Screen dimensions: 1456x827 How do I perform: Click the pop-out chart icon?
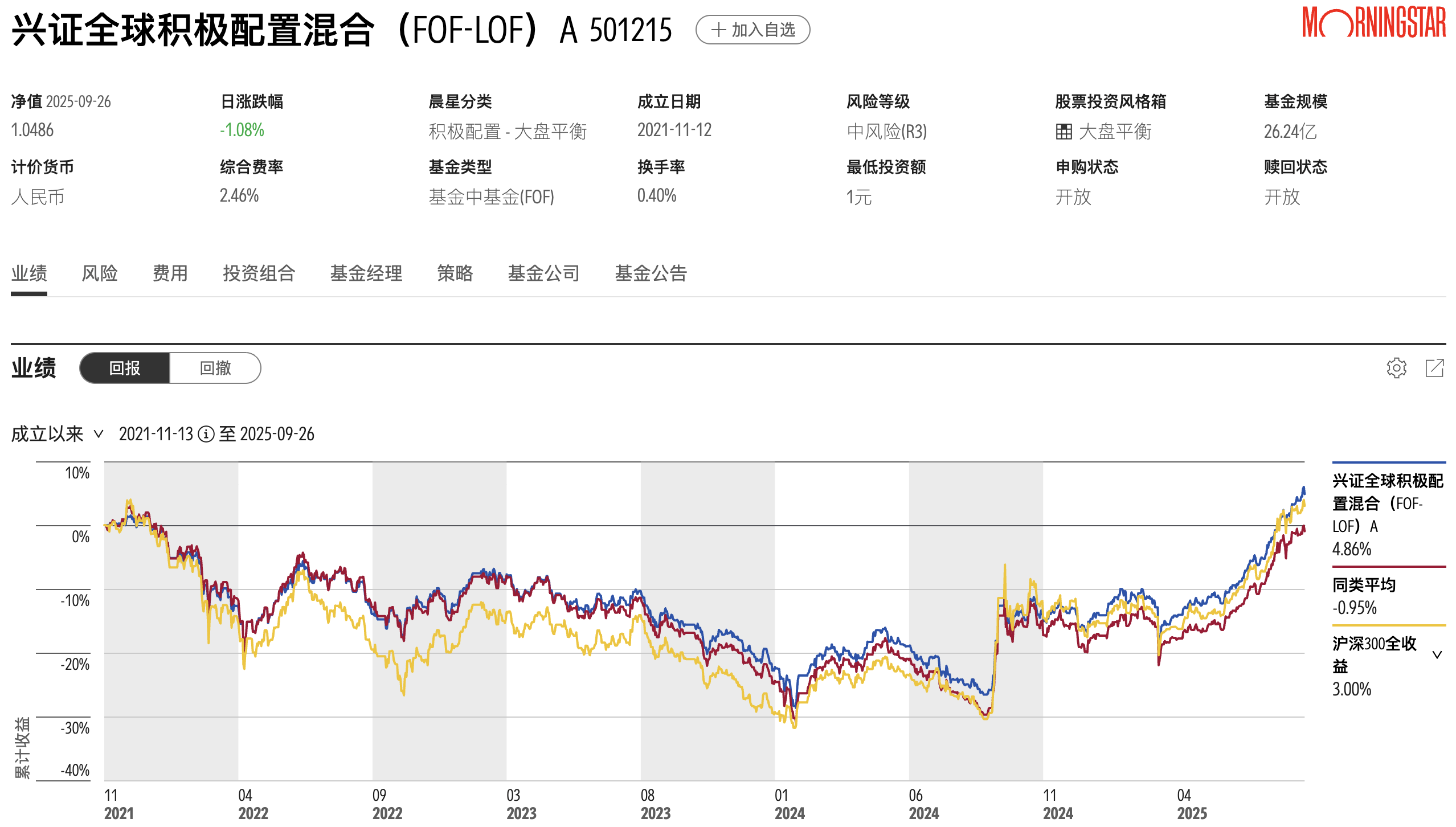tap(1434, 368)
